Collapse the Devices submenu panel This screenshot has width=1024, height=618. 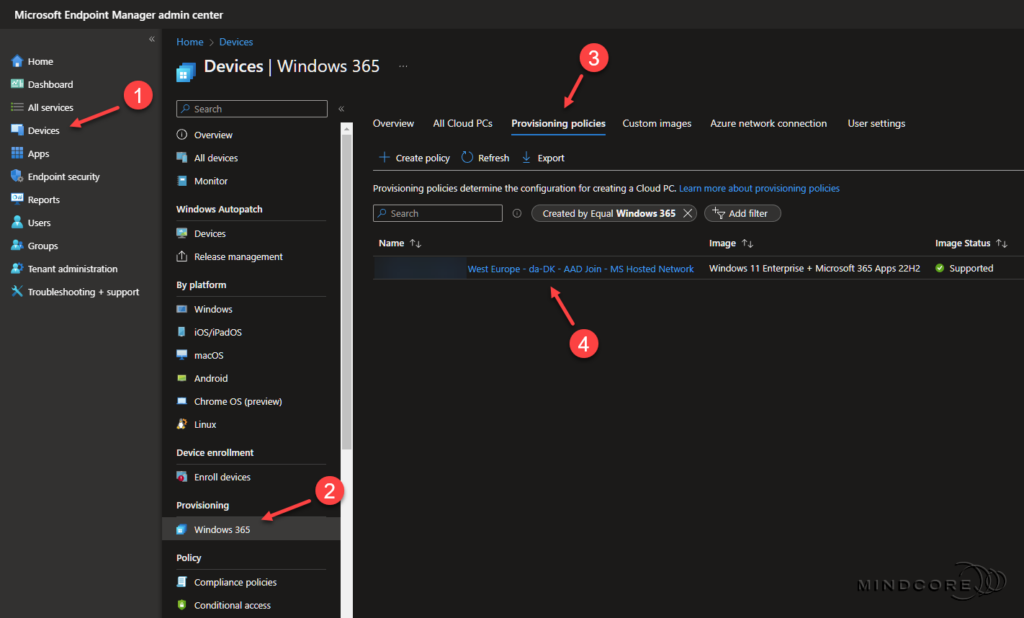[341, 109]
